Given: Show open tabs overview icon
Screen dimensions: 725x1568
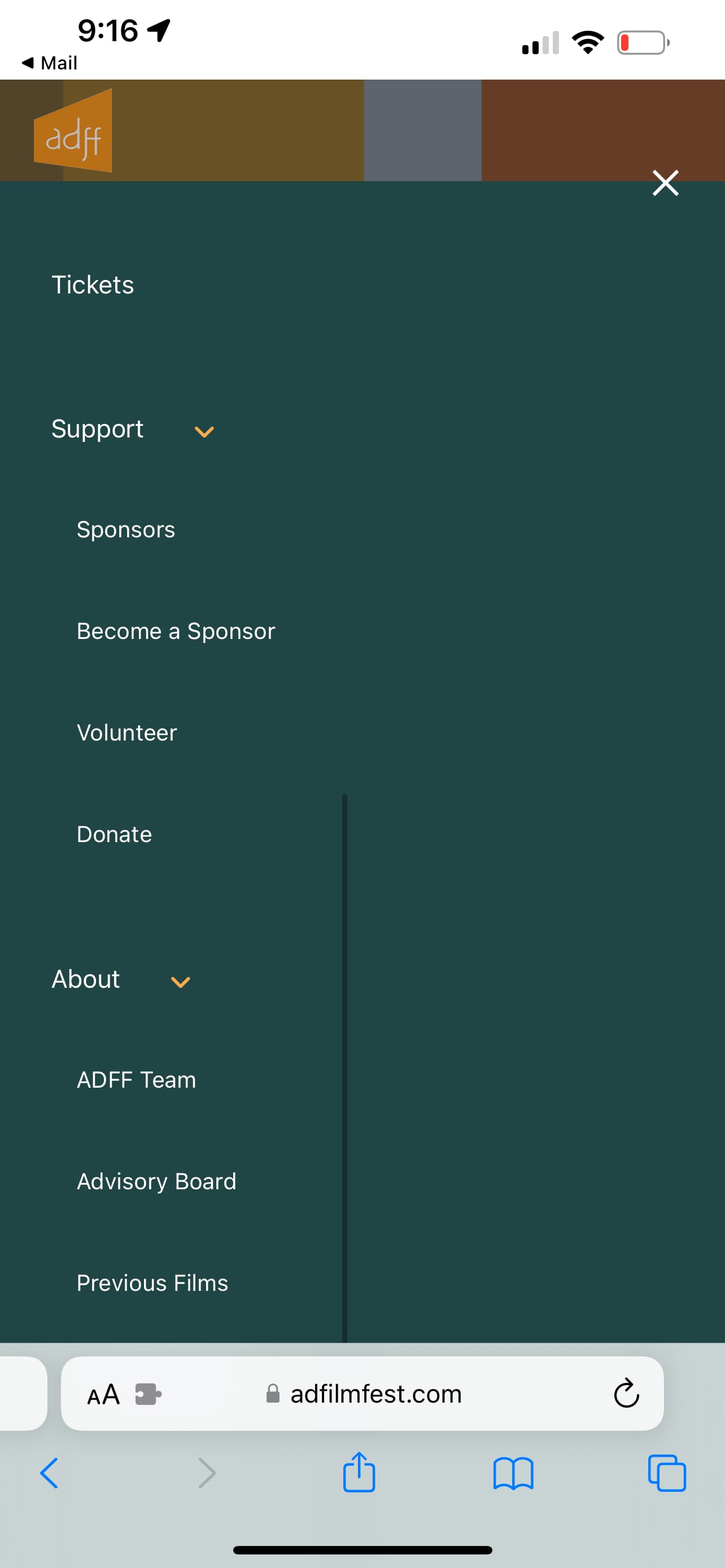Looking at the screenshot, I should [667, 1473].
